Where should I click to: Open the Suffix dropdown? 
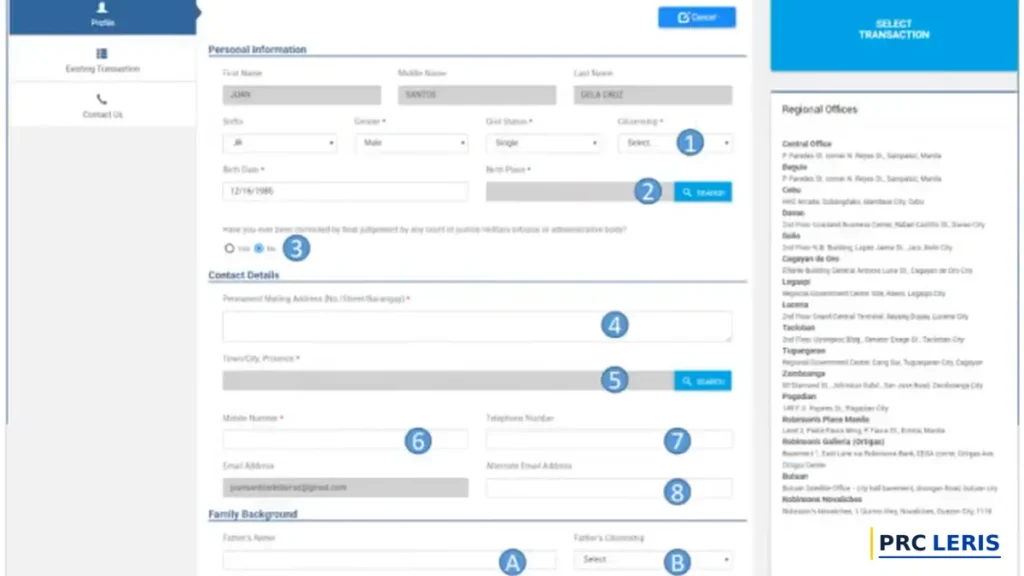(x=280, y=143)
